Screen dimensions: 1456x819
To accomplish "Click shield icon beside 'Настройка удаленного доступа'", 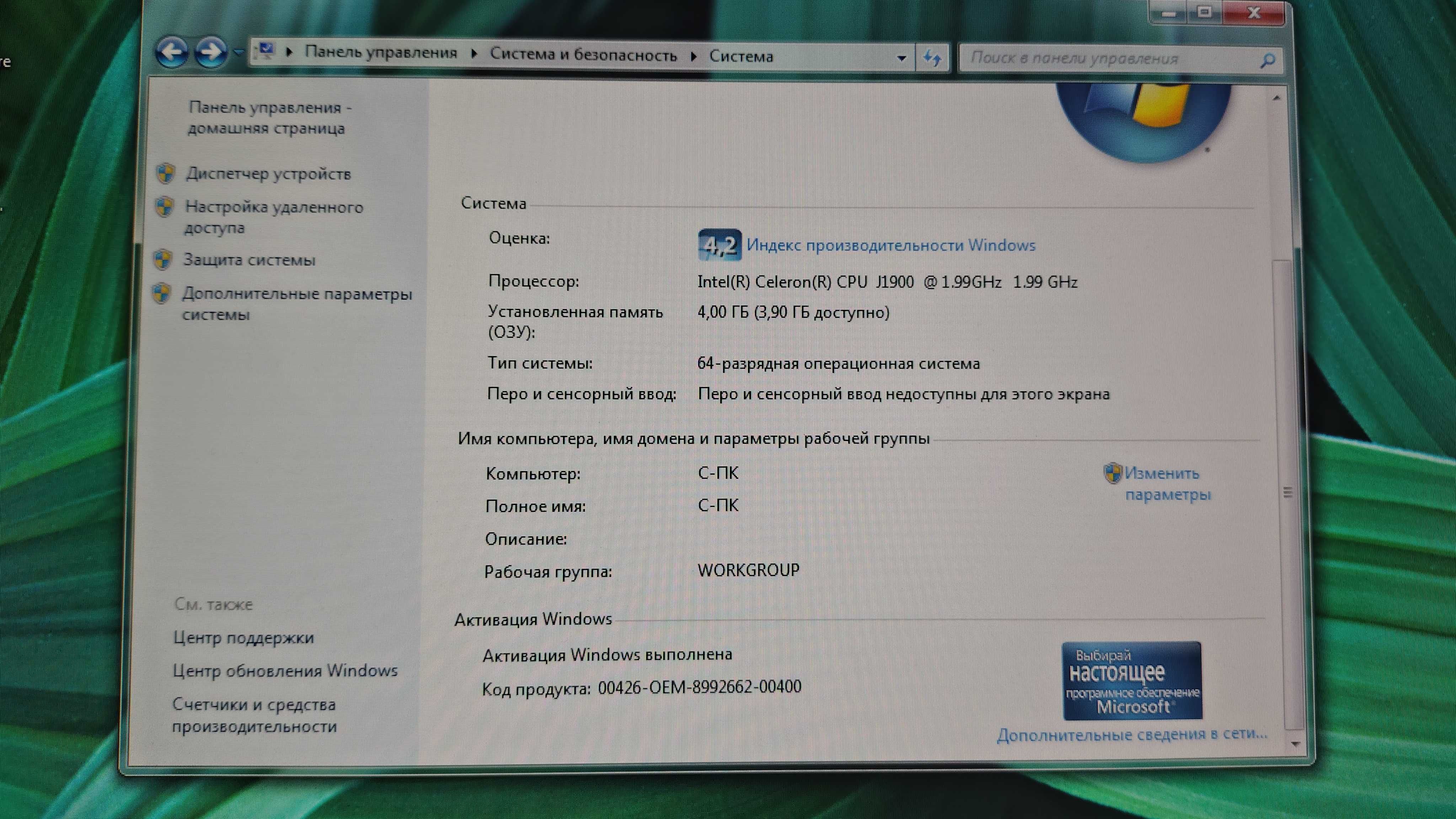I will pyautogui.click(x=165, y=207).
